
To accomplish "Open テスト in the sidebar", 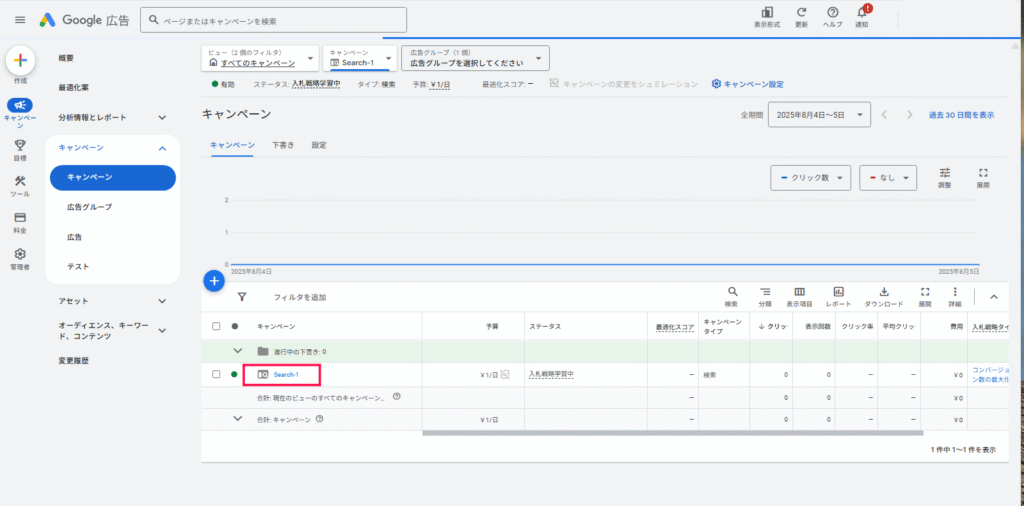I will [78, 267].
